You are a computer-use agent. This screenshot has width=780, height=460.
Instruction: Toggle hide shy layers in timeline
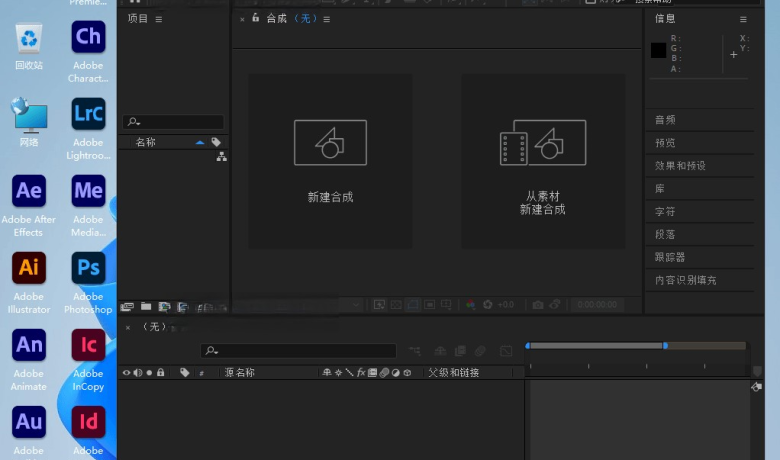point(440,351)
